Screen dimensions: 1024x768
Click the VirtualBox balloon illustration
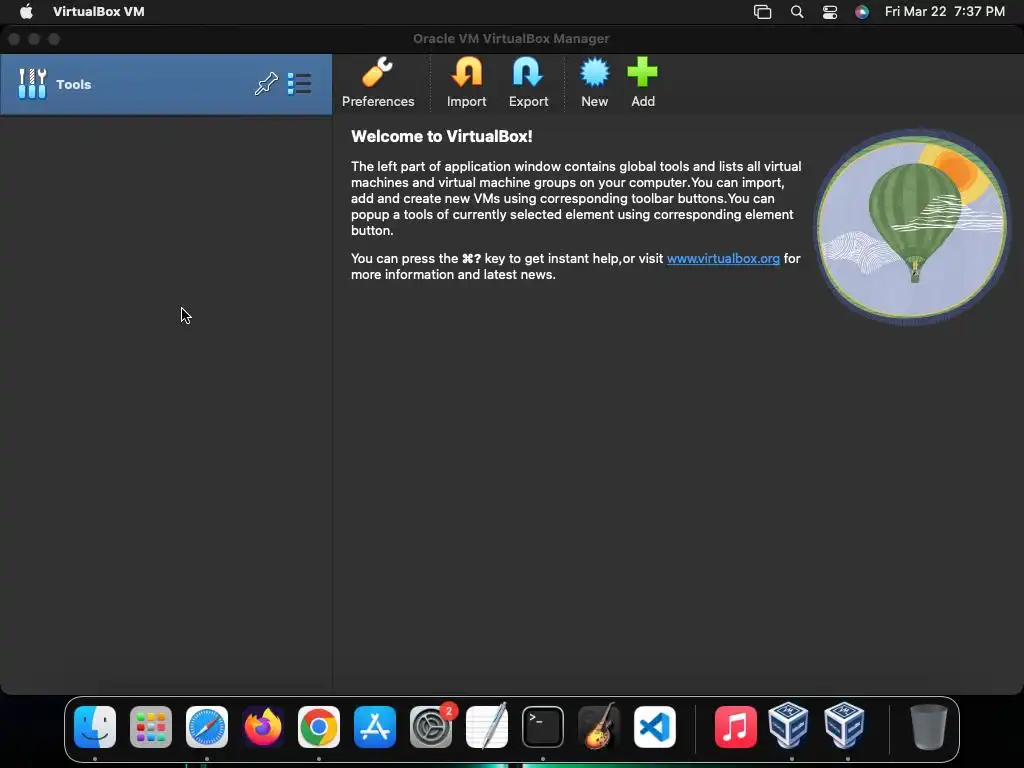pos(912,227)
